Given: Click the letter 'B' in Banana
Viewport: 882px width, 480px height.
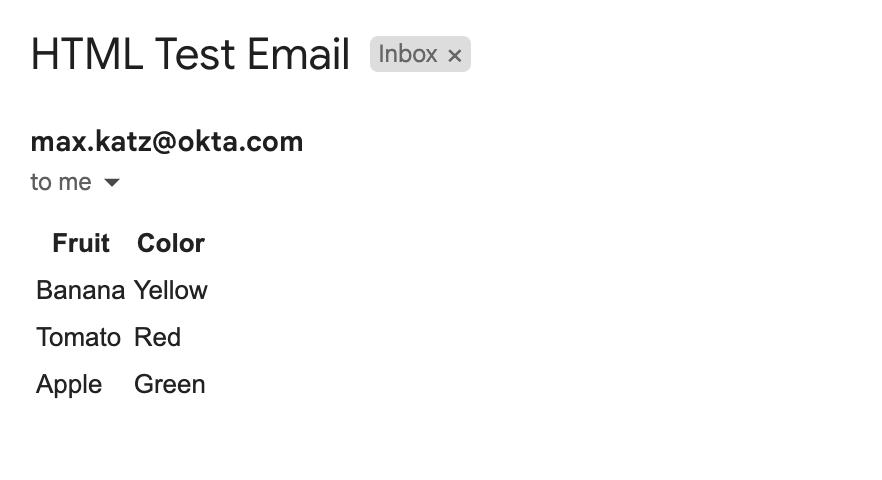Looking at the screenshot, I should pyautogui.click(x=43, y=290).
